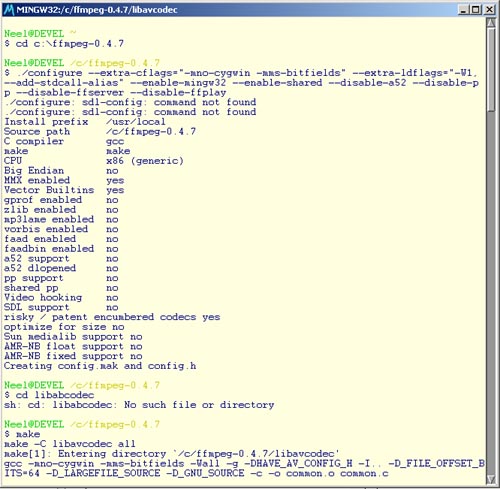Screen dimensions: 500x489
Task: Click the 'zlib enabled no' line
Action: (x=61, y=210)
